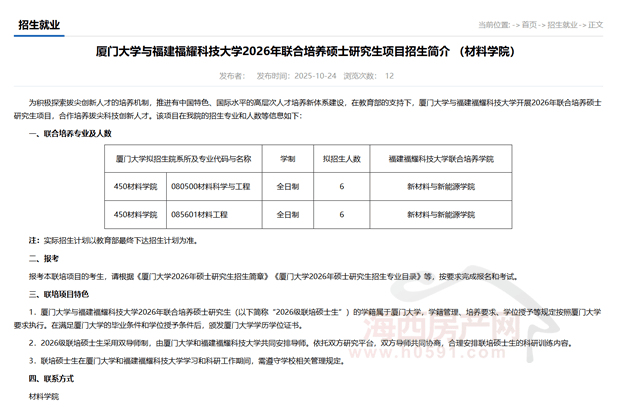Click the 二、报考 section heading

point(44,257)
